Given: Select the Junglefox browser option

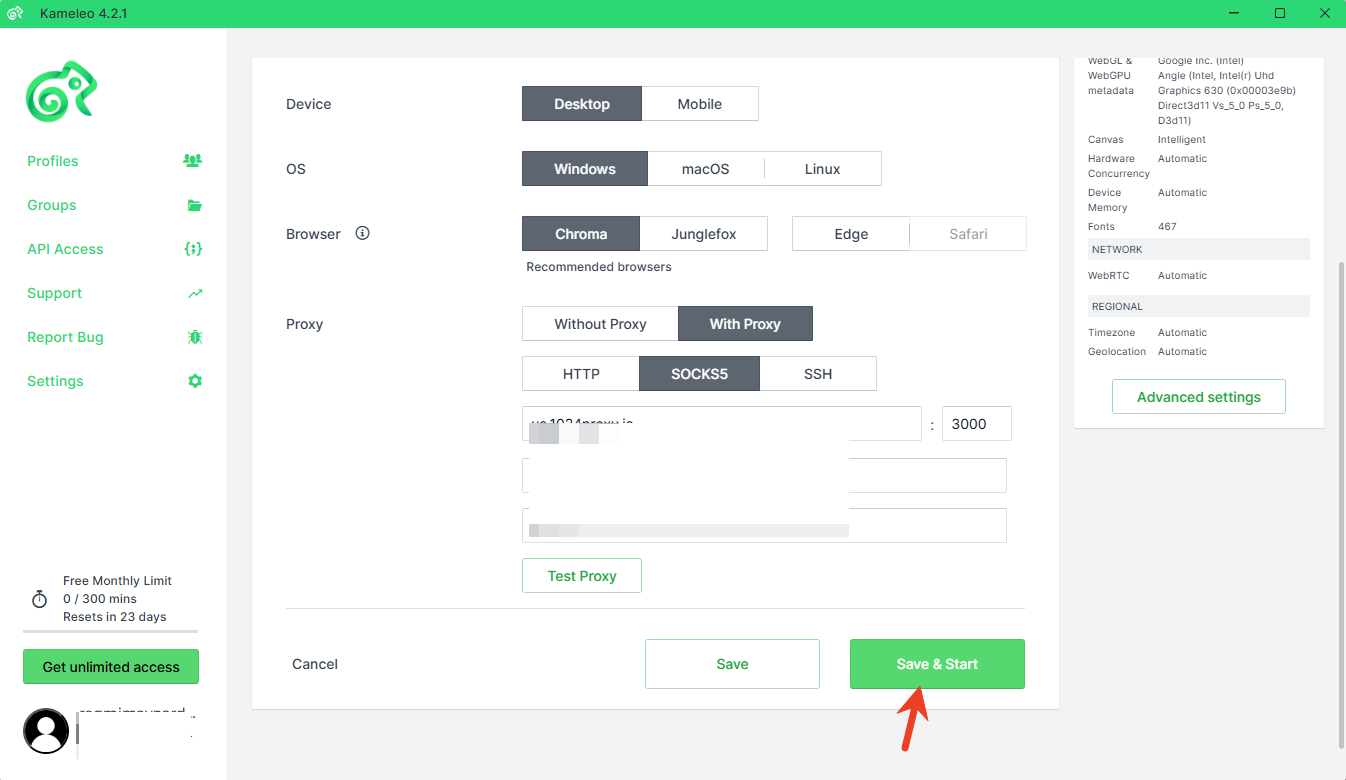Looking at the screenshot, I should coord(703,234).
